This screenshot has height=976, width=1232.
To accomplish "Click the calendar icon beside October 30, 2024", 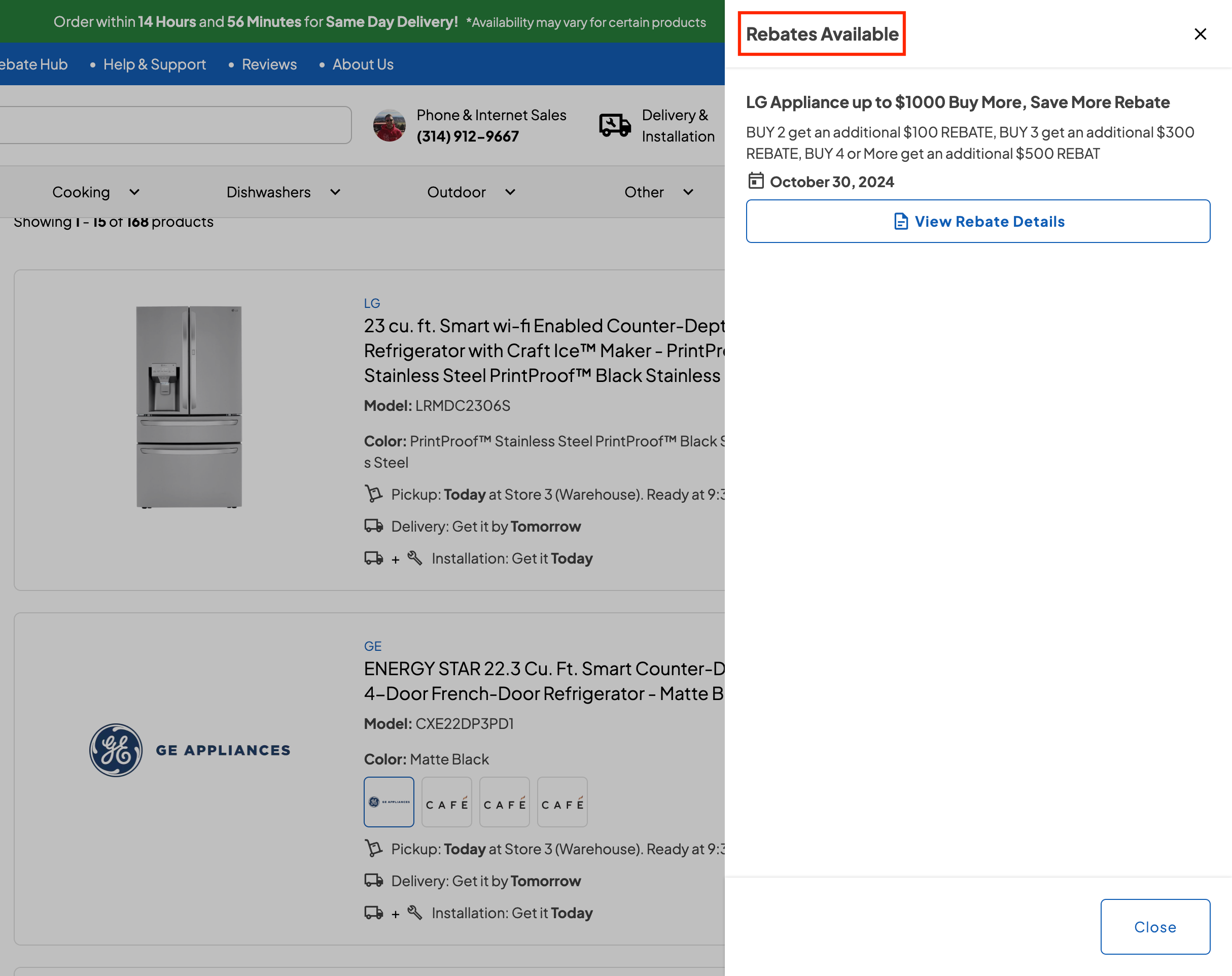I will click(756, 181).
